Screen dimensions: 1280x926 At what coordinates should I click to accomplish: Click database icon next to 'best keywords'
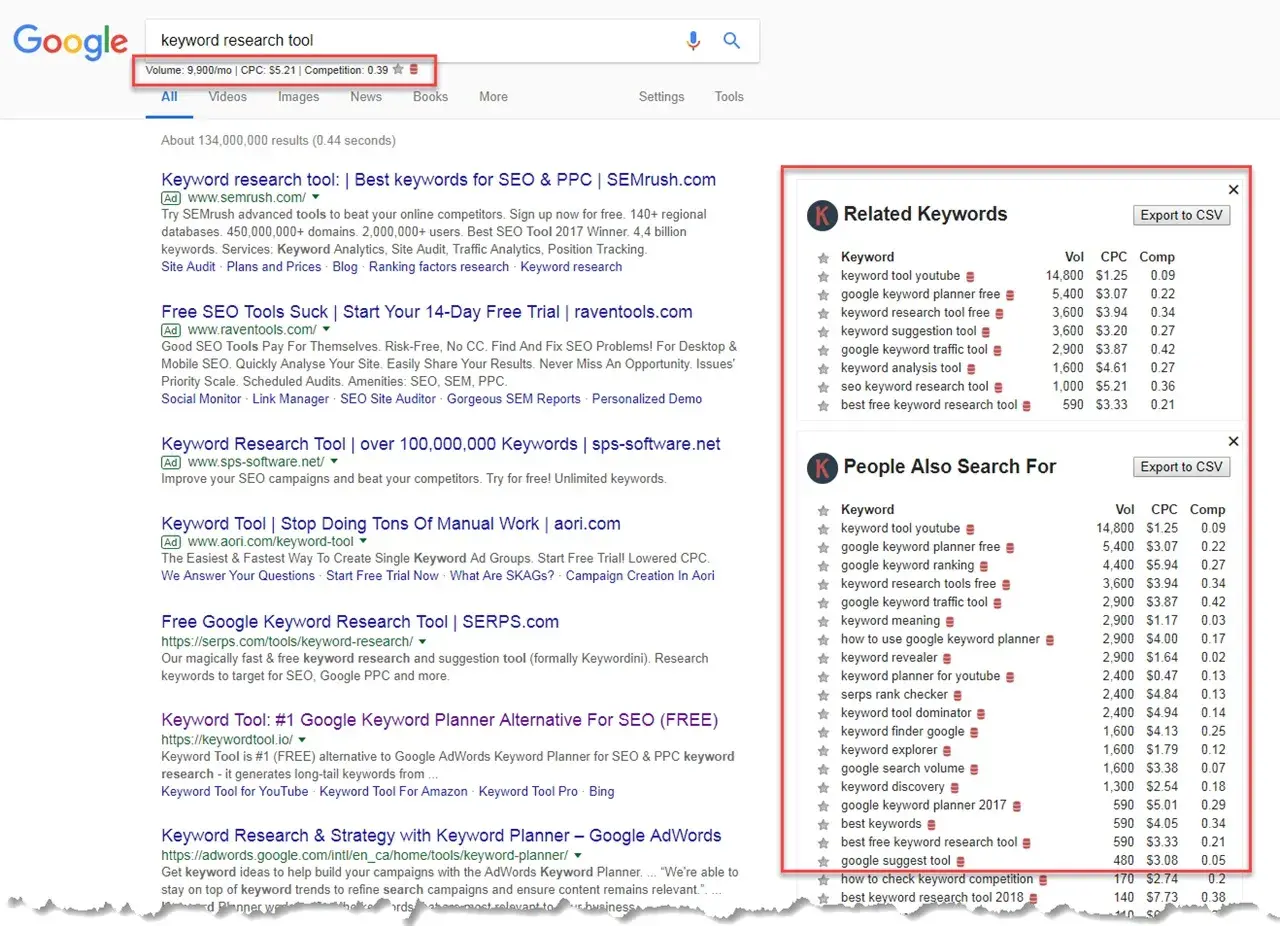[x=931, y=824]
